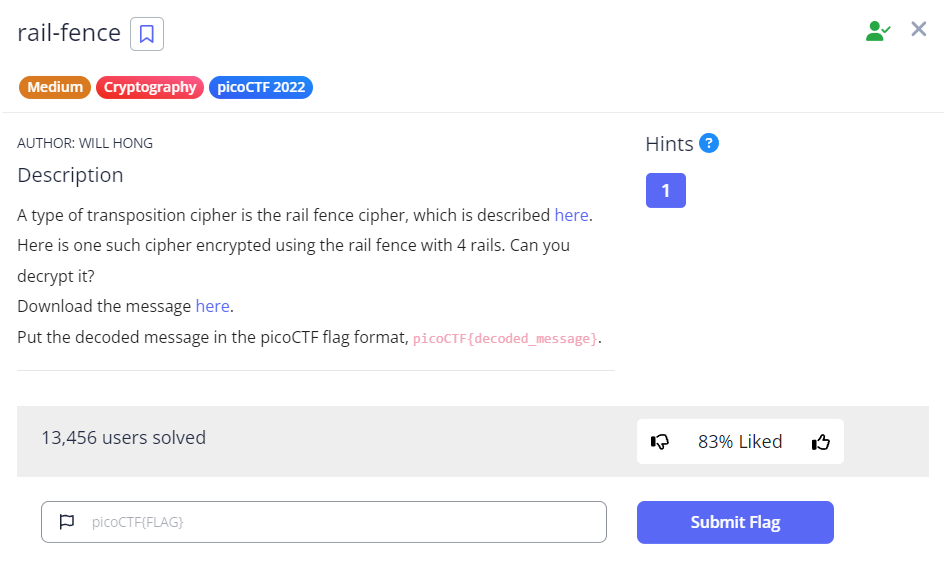Select the Cryptography category tag
Screen dimensions: 948x572
(150, 87)
